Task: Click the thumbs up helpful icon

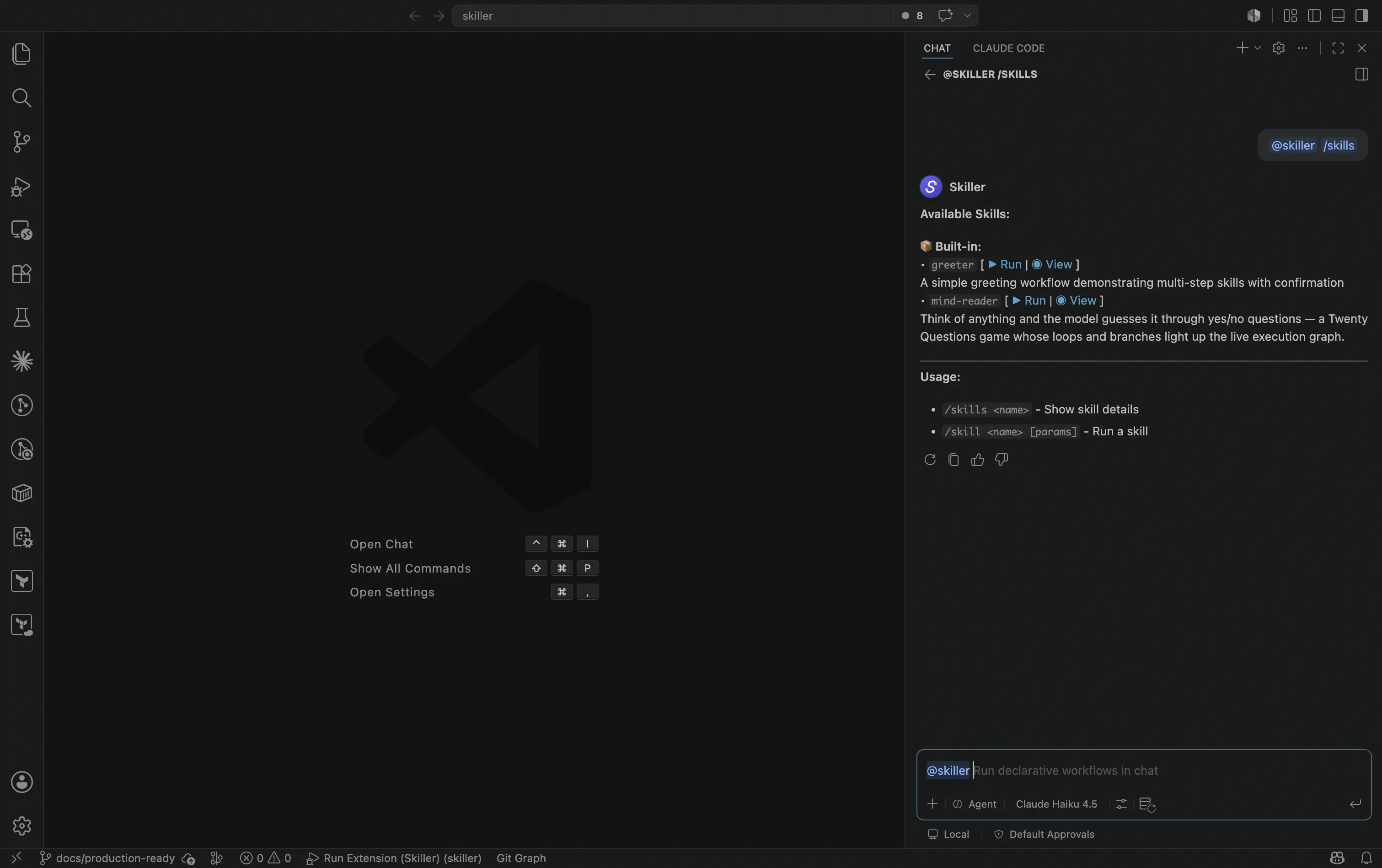Action: point(977,460)
